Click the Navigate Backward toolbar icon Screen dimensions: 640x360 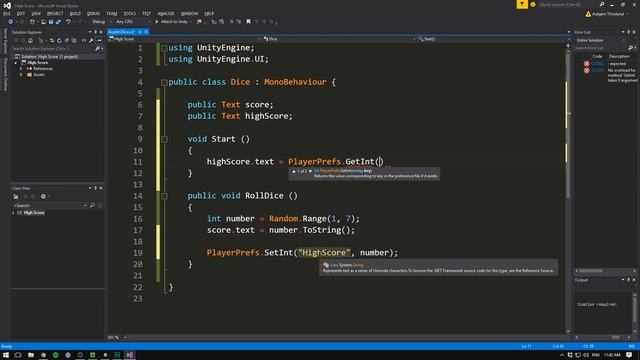[x=11, y=22]
